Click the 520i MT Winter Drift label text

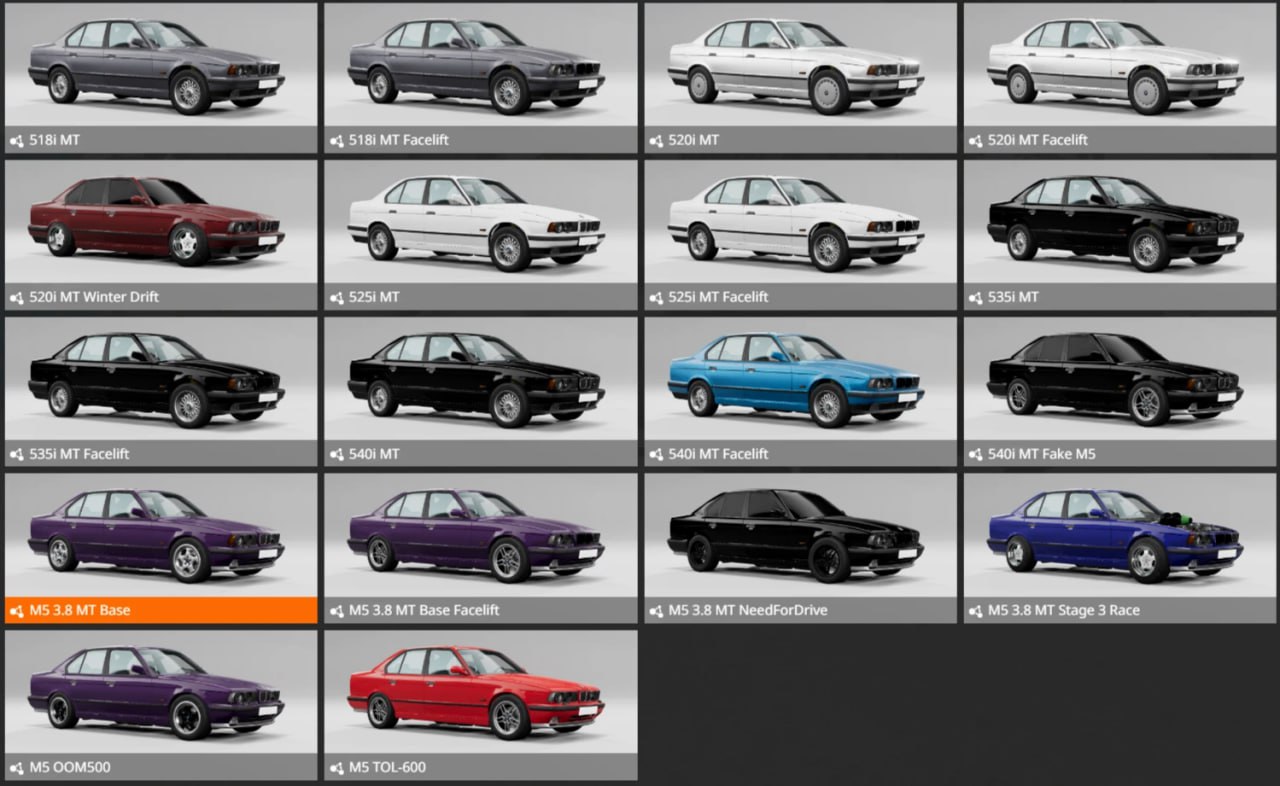94,297
